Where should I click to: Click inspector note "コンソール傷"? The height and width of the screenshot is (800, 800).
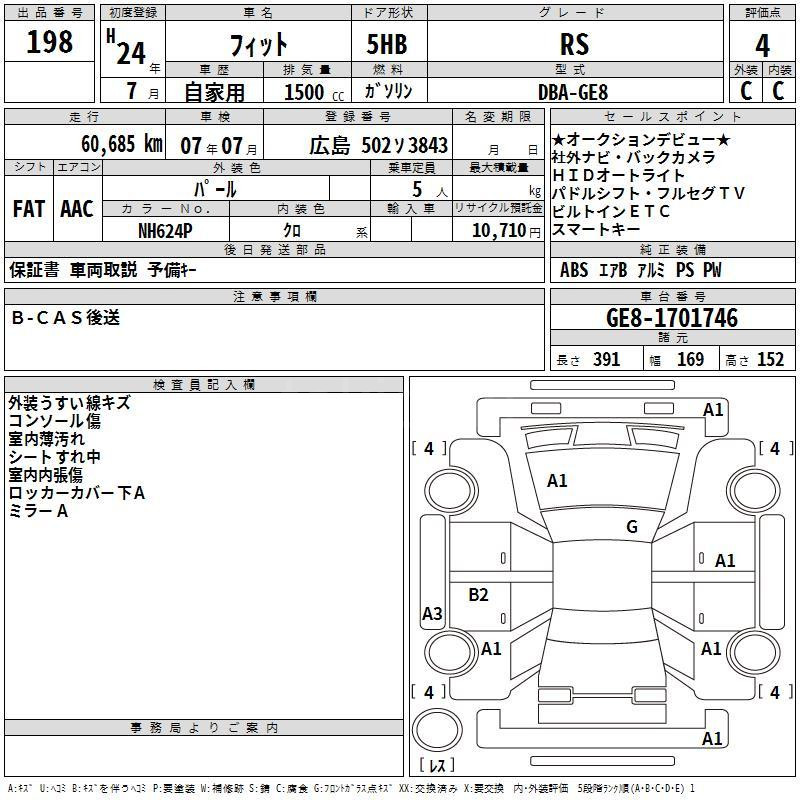coord(55,420)
